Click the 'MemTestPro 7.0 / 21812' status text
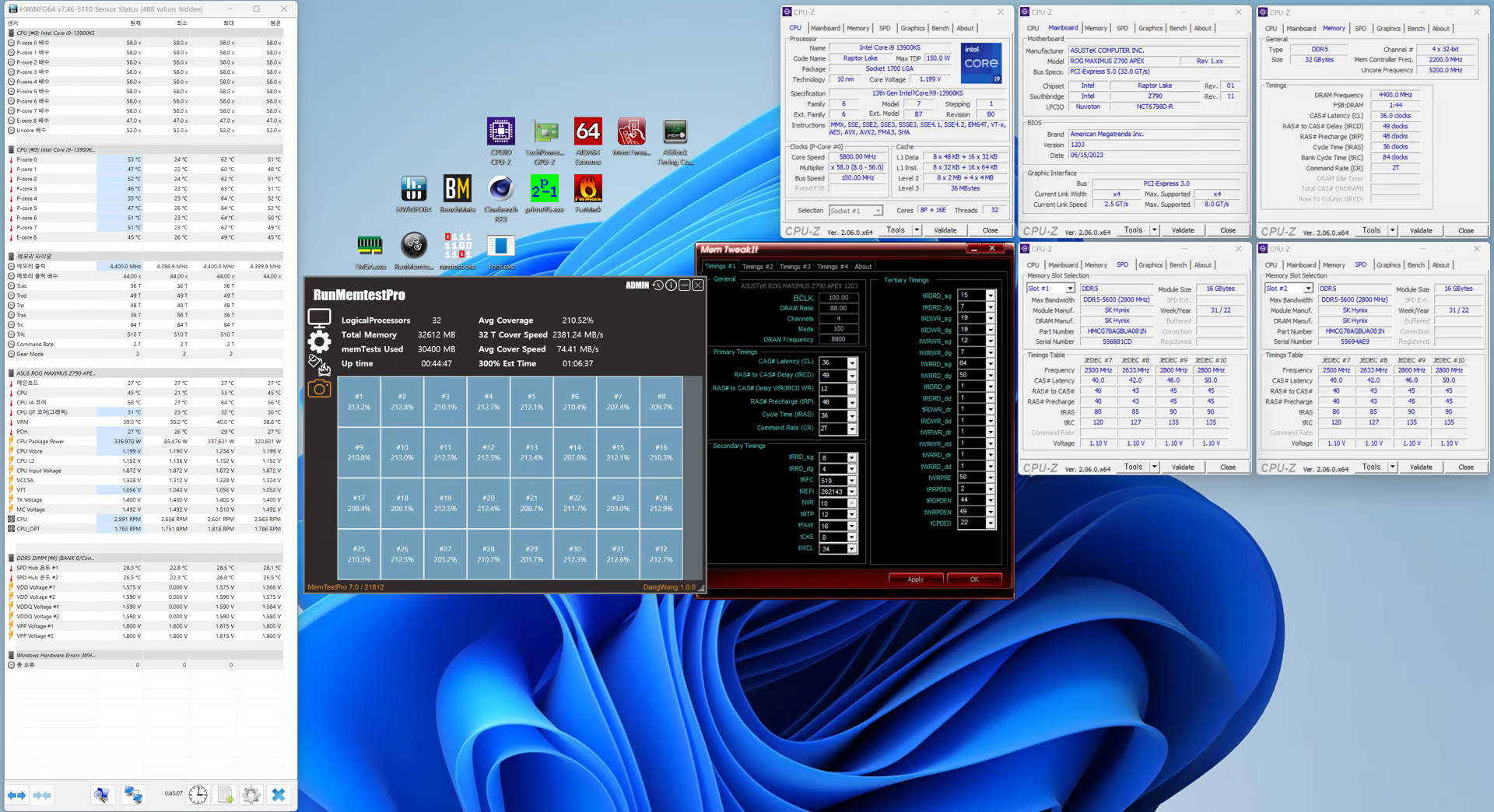This screenshot has height=812, width=1494. click(x=345, y=587)
